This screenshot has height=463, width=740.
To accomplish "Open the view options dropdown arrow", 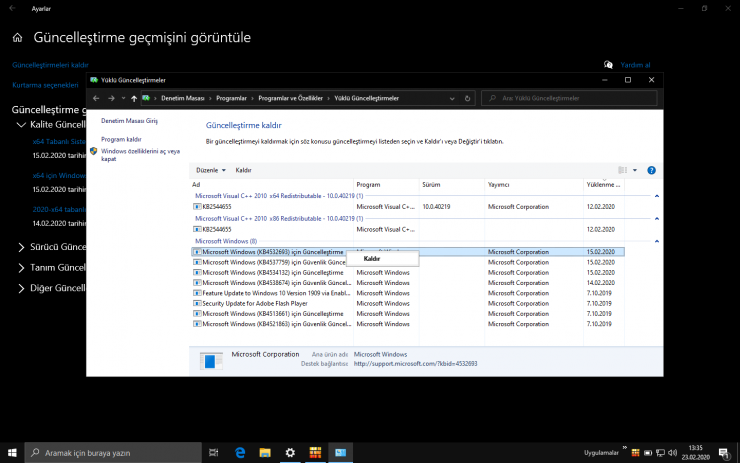I will click(x=635, y=170).
